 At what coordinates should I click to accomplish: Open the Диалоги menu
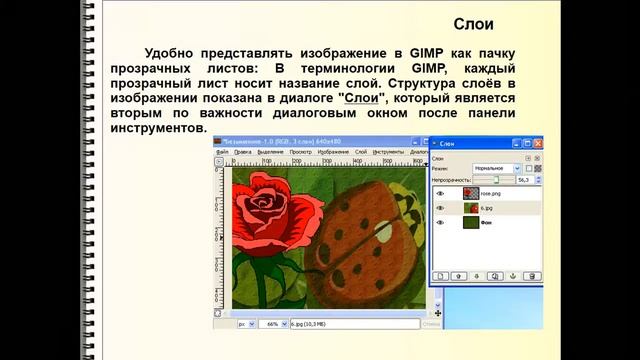tap(418, 152)
